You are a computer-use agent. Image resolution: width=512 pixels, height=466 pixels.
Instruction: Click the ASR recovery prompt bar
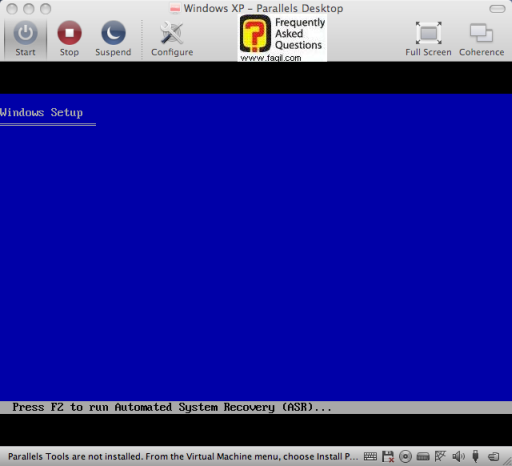click(x=256, y=407)
